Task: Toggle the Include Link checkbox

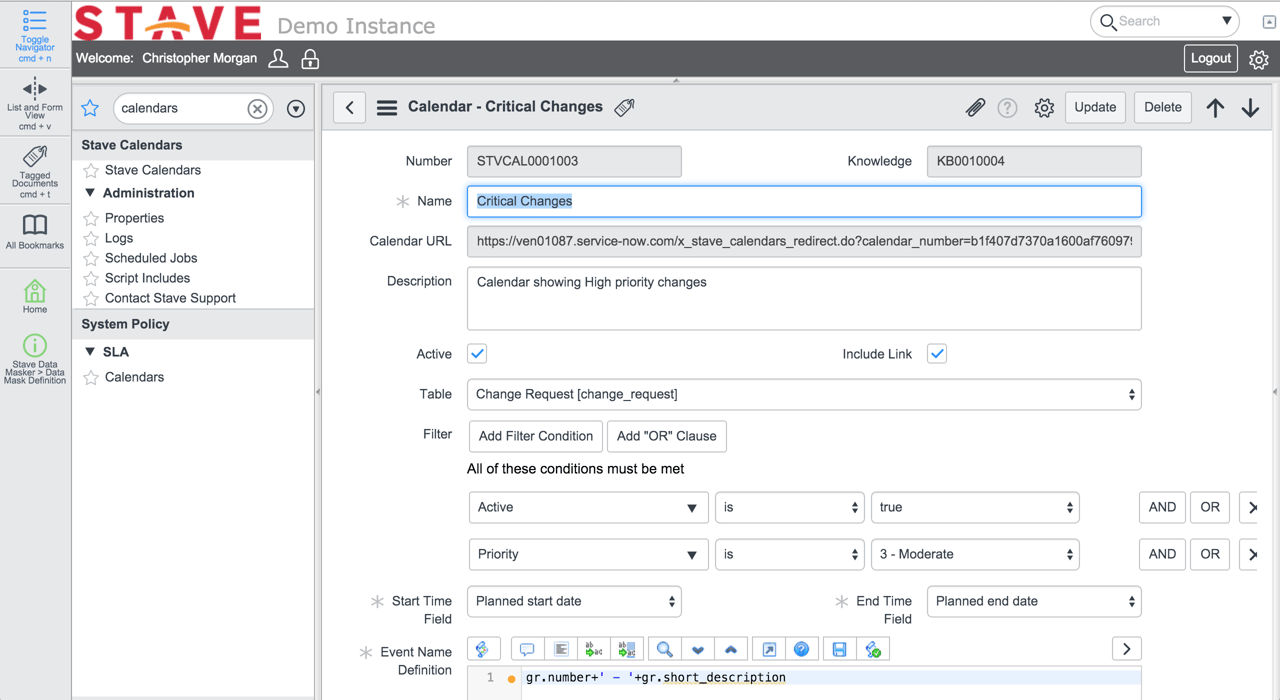Action: tap(937, 354)
